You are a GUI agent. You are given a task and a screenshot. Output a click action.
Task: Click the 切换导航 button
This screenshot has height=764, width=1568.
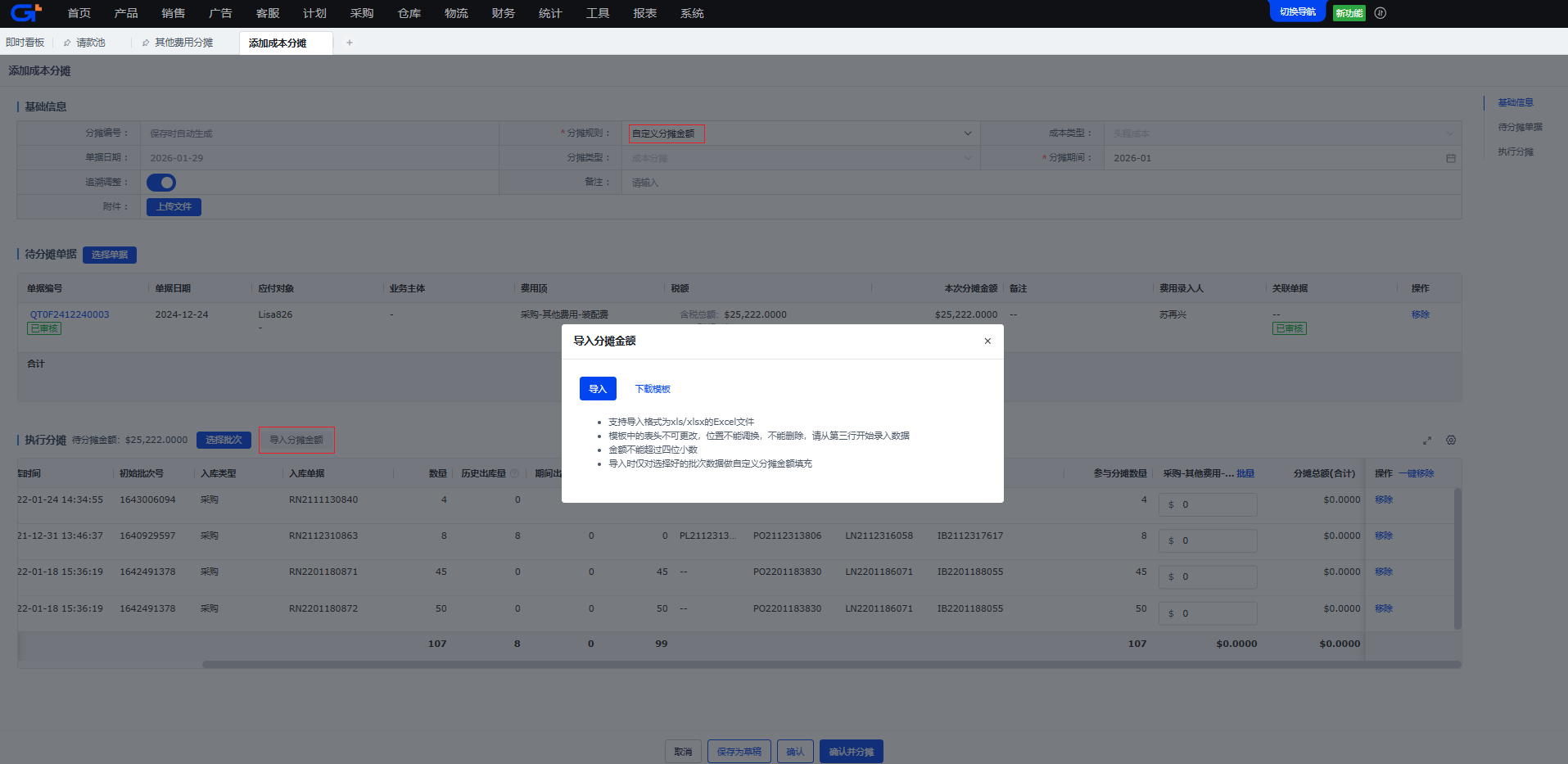pos(1298,11)
